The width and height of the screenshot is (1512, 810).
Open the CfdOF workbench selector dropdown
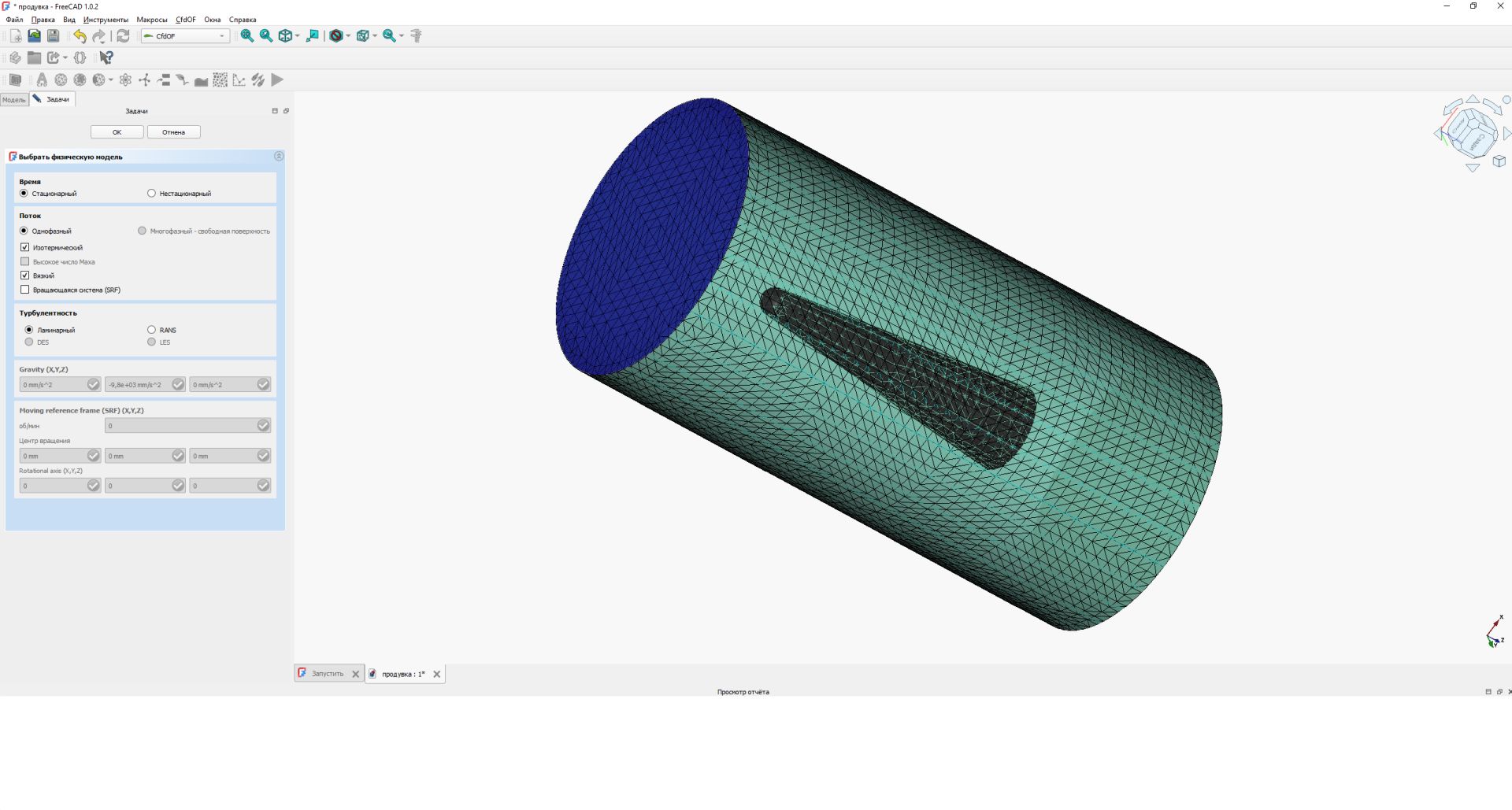222,35
